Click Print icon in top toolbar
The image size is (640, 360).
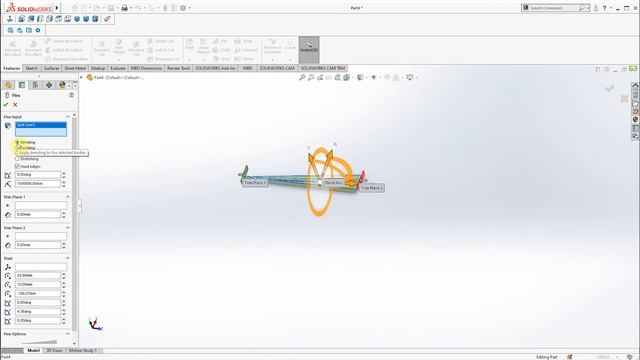click(x=124, y=8)
